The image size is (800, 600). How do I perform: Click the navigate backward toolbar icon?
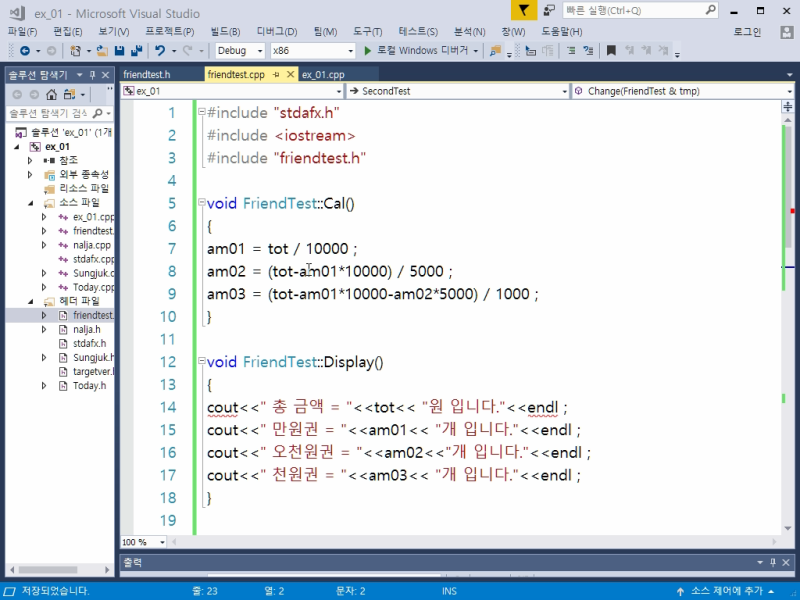[24, 51]
